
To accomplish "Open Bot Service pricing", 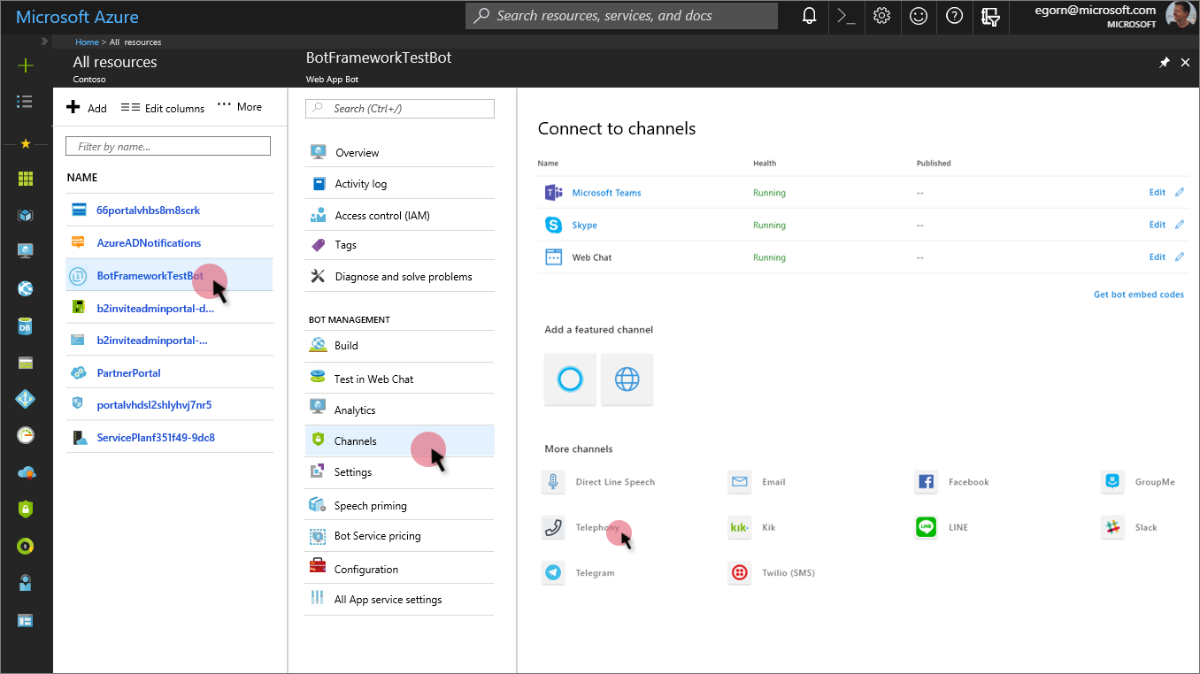I will coord(399,536).
